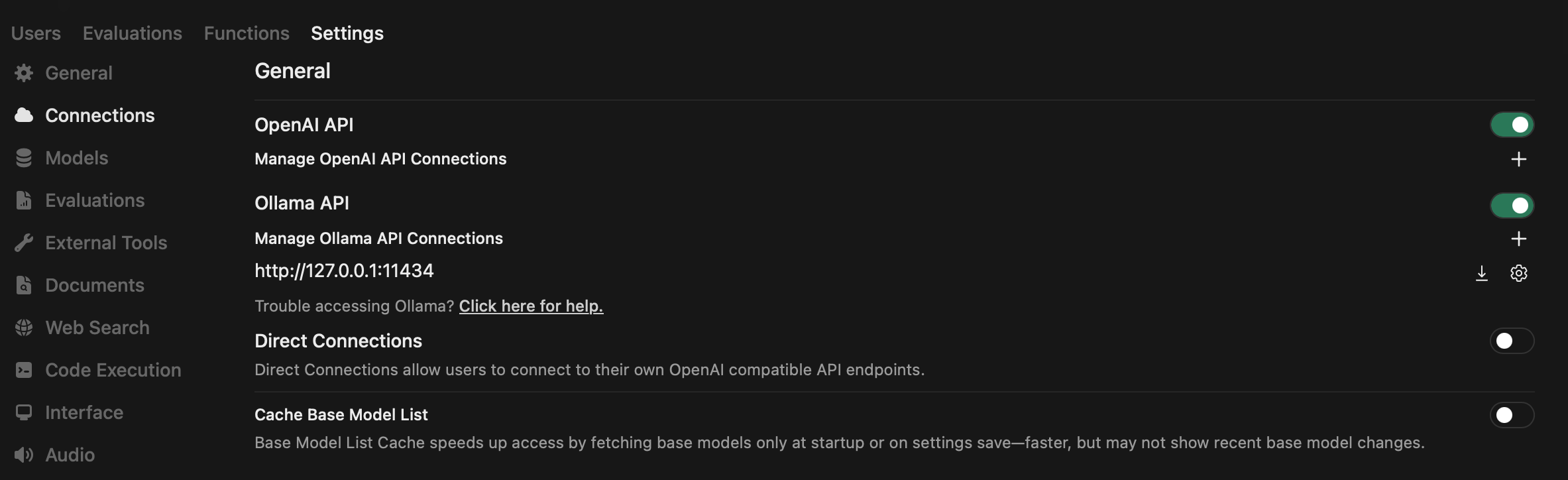Open the Ollama connection configure gear
The height and width of the screenshot is (480, 1568).
(1519, 272)
